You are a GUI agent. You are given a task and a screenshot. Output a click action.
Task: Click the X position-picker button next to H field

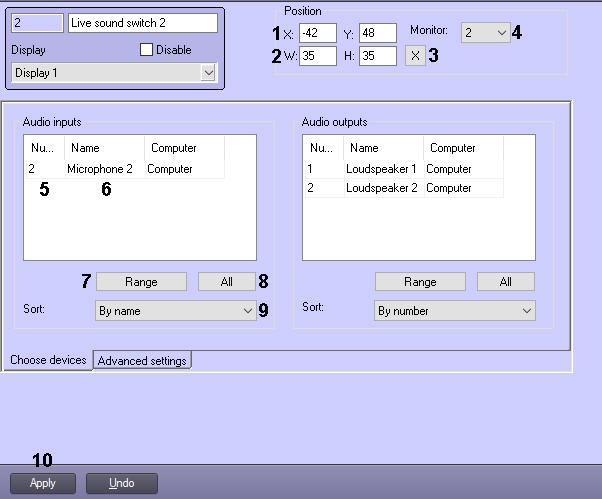pos(415,56)
